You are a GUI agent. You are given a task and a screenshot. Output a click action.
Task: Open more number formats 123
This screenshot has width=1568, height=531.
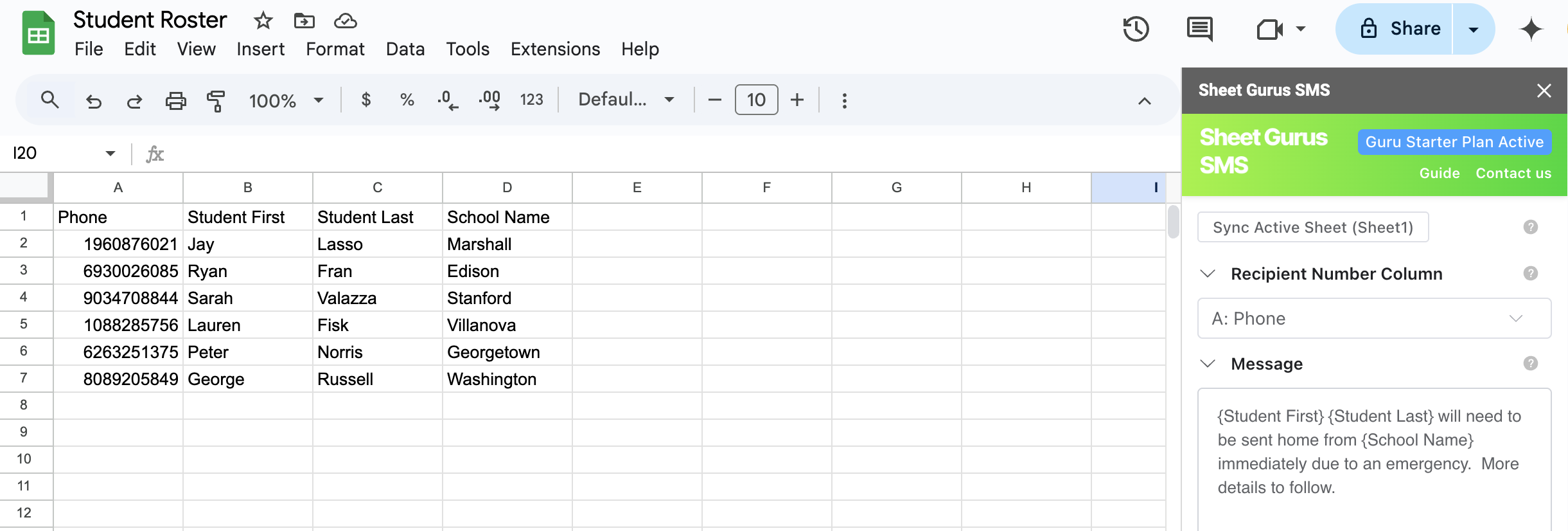coord(531,100)
